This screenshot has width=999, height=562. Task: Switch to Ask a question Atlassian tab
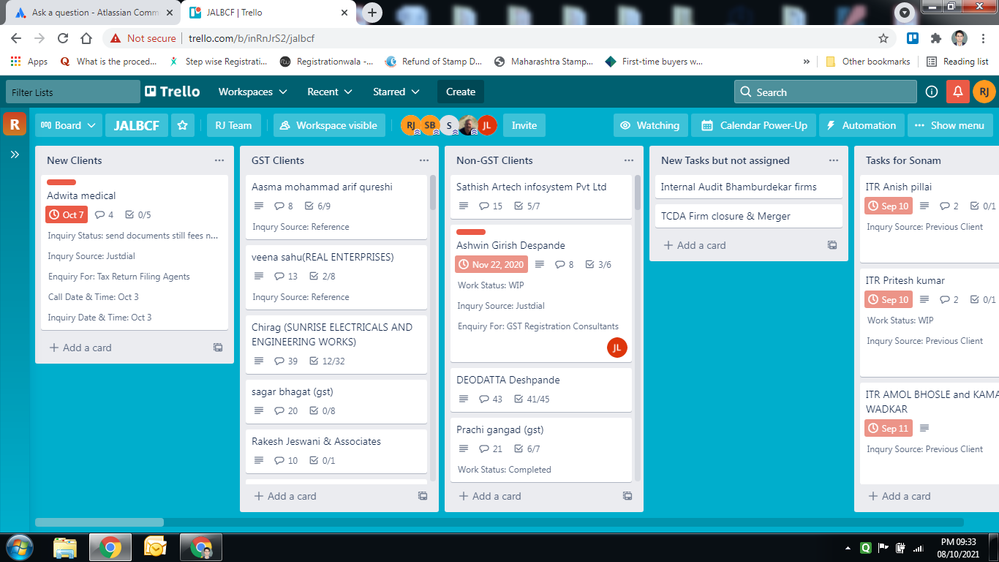coord(94,13)
